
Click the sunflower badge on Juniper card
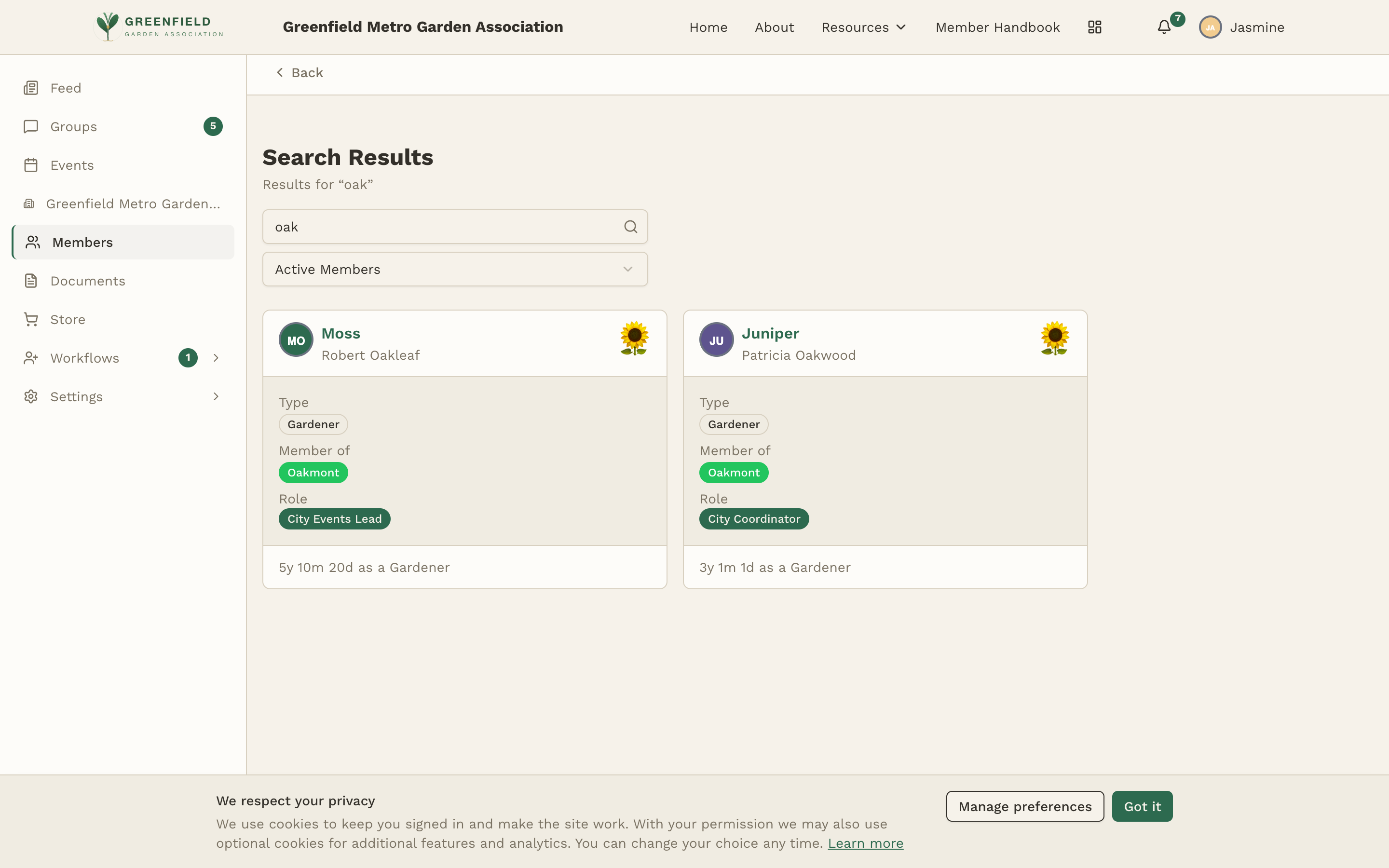click(x=1054, y=338)
